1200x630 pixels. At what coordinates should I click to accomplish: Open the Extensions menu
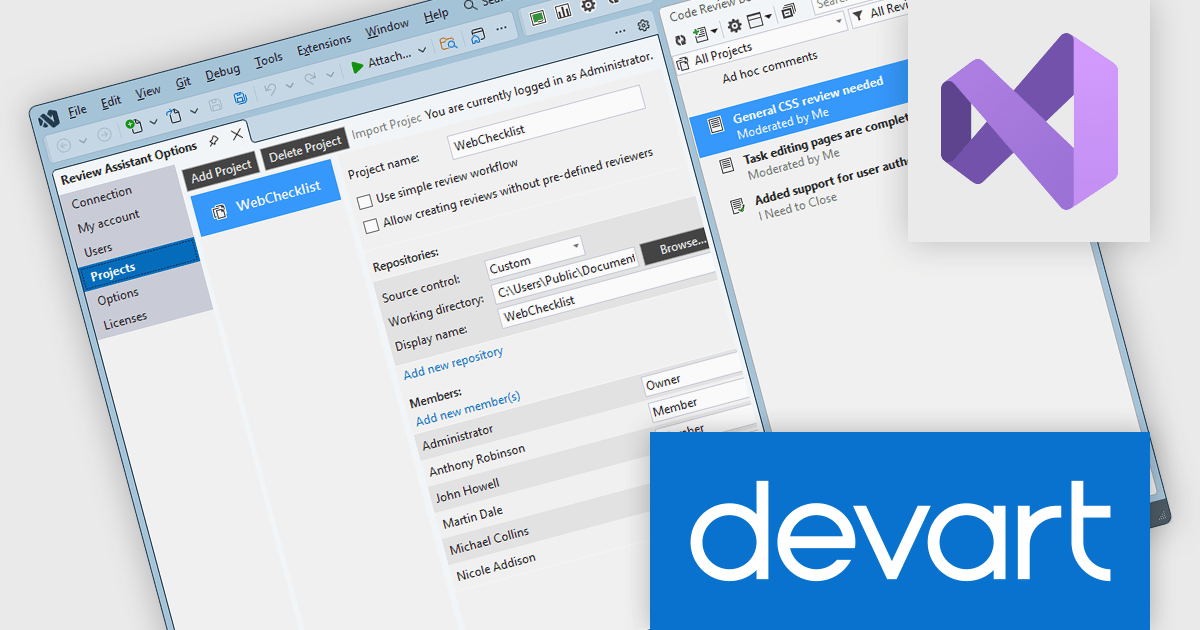point(324,45)
